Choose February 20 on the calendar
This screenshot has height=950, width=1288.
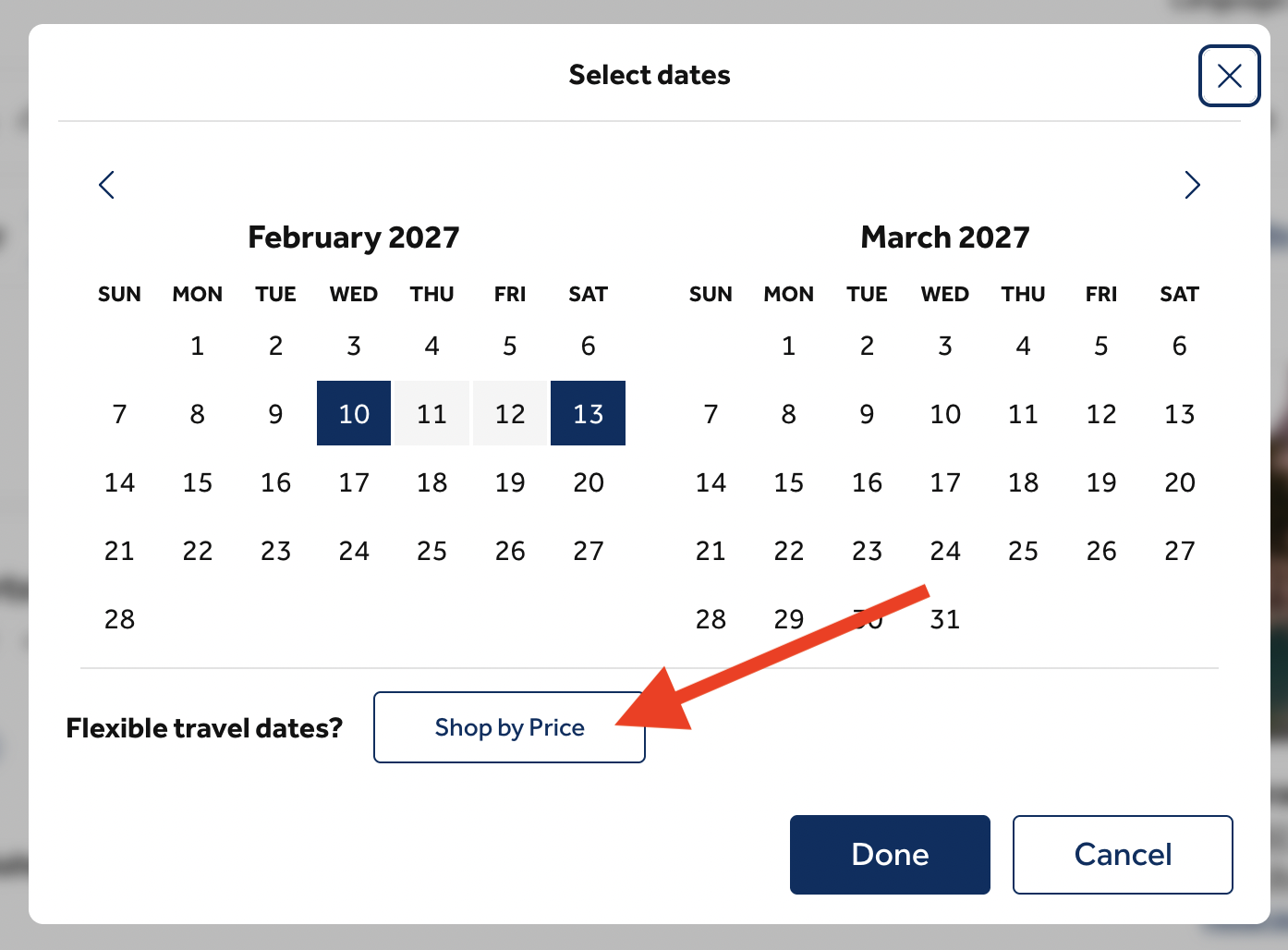pos(588,482)
